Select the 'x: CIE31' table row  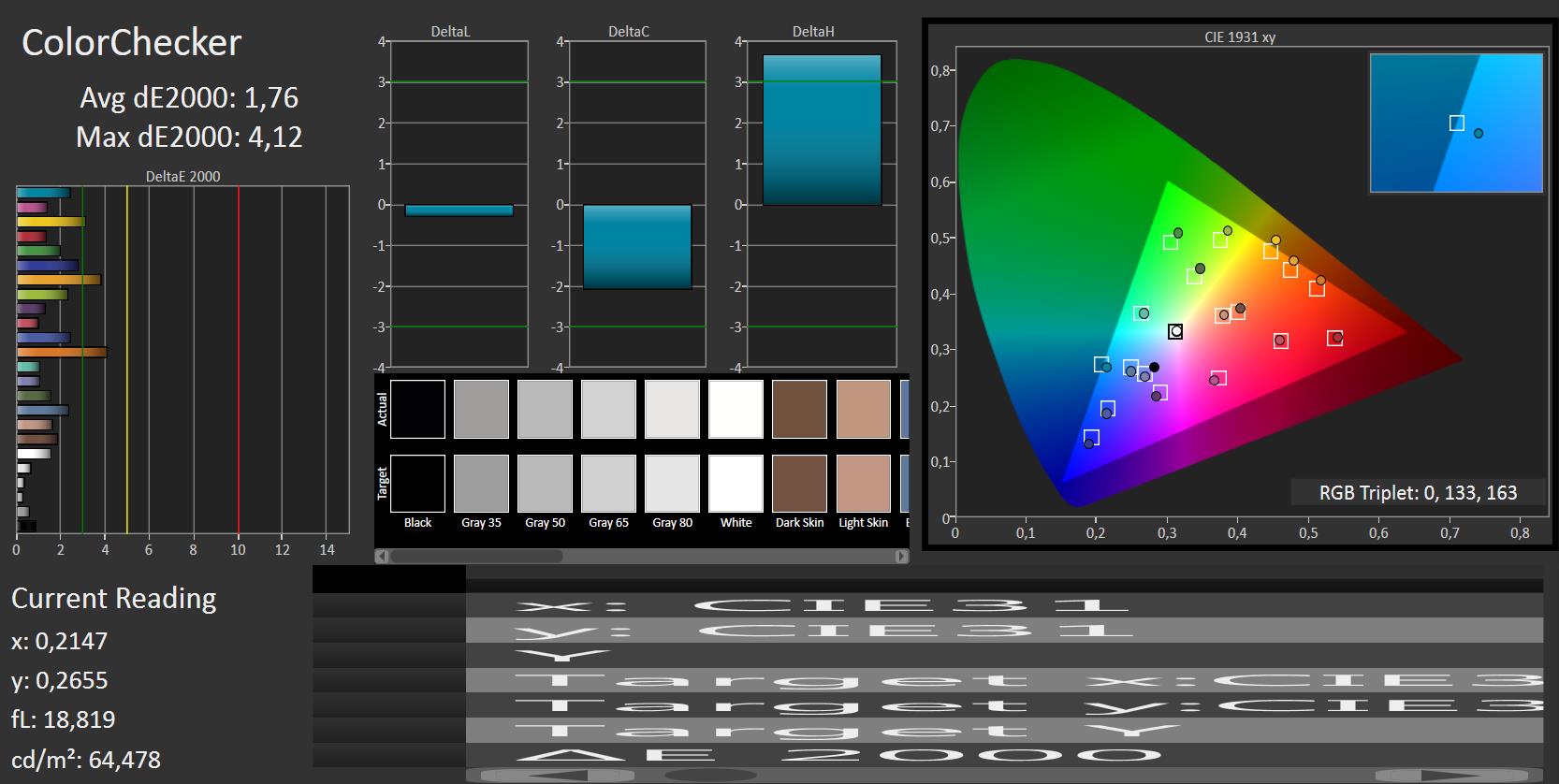927,604
